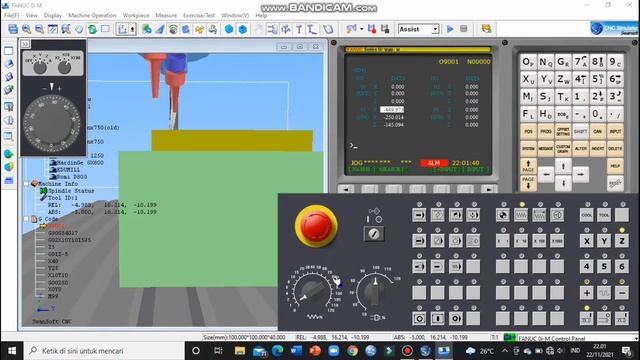Click the zoom in magnifier toolbar icon
Viewport: 640px width, 360px height.
(26, 29)
